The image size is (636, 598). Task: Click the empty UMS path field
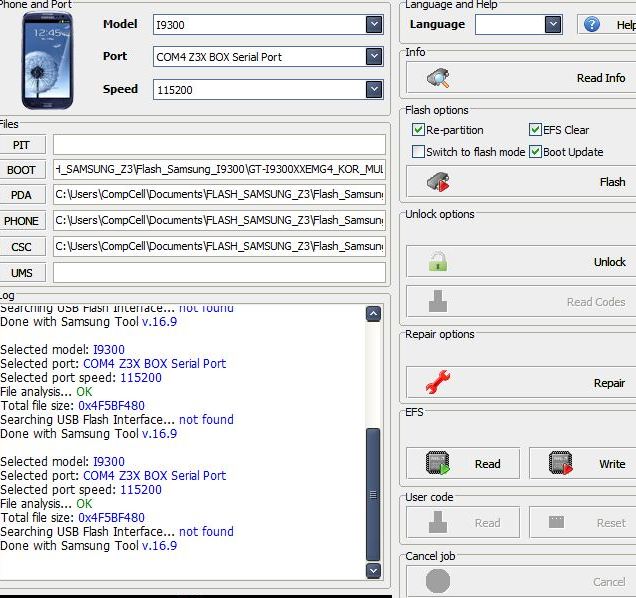(x=219, y=273)
